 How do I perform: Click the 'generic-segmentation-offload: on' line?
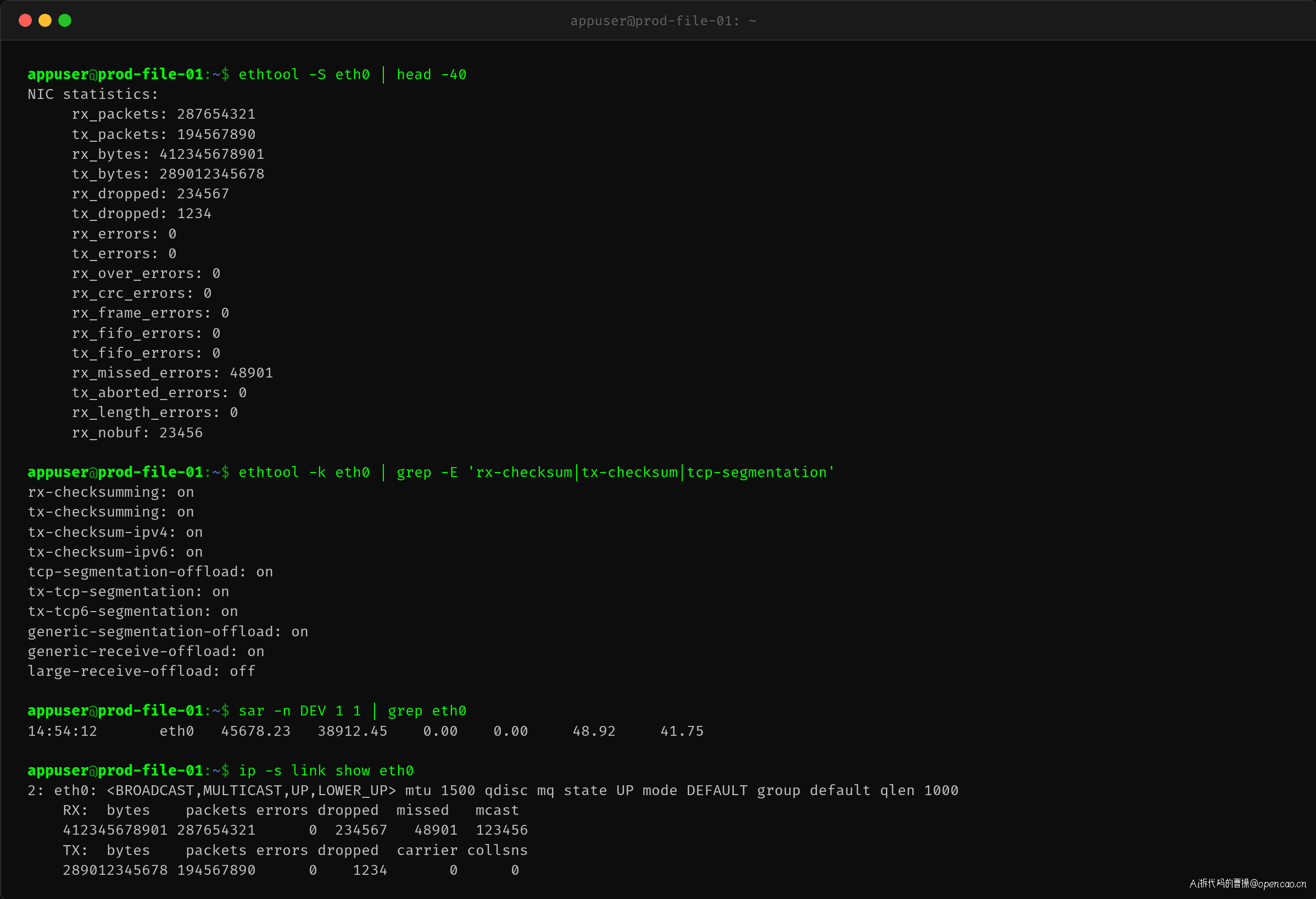point(168,631)
